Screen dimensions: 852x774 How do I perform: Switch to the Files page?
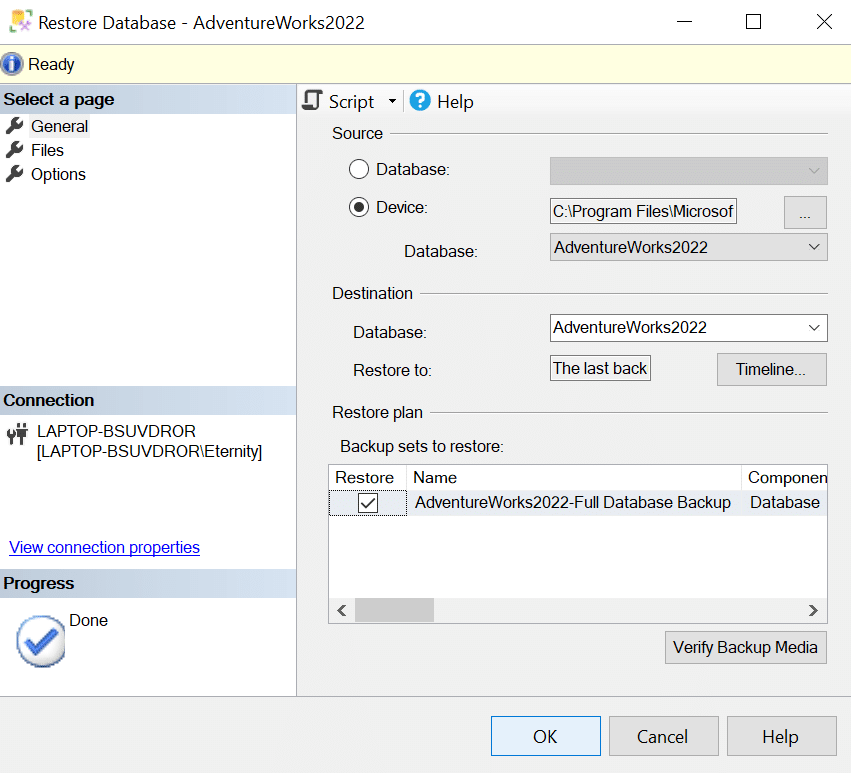(x=47, y=150)
